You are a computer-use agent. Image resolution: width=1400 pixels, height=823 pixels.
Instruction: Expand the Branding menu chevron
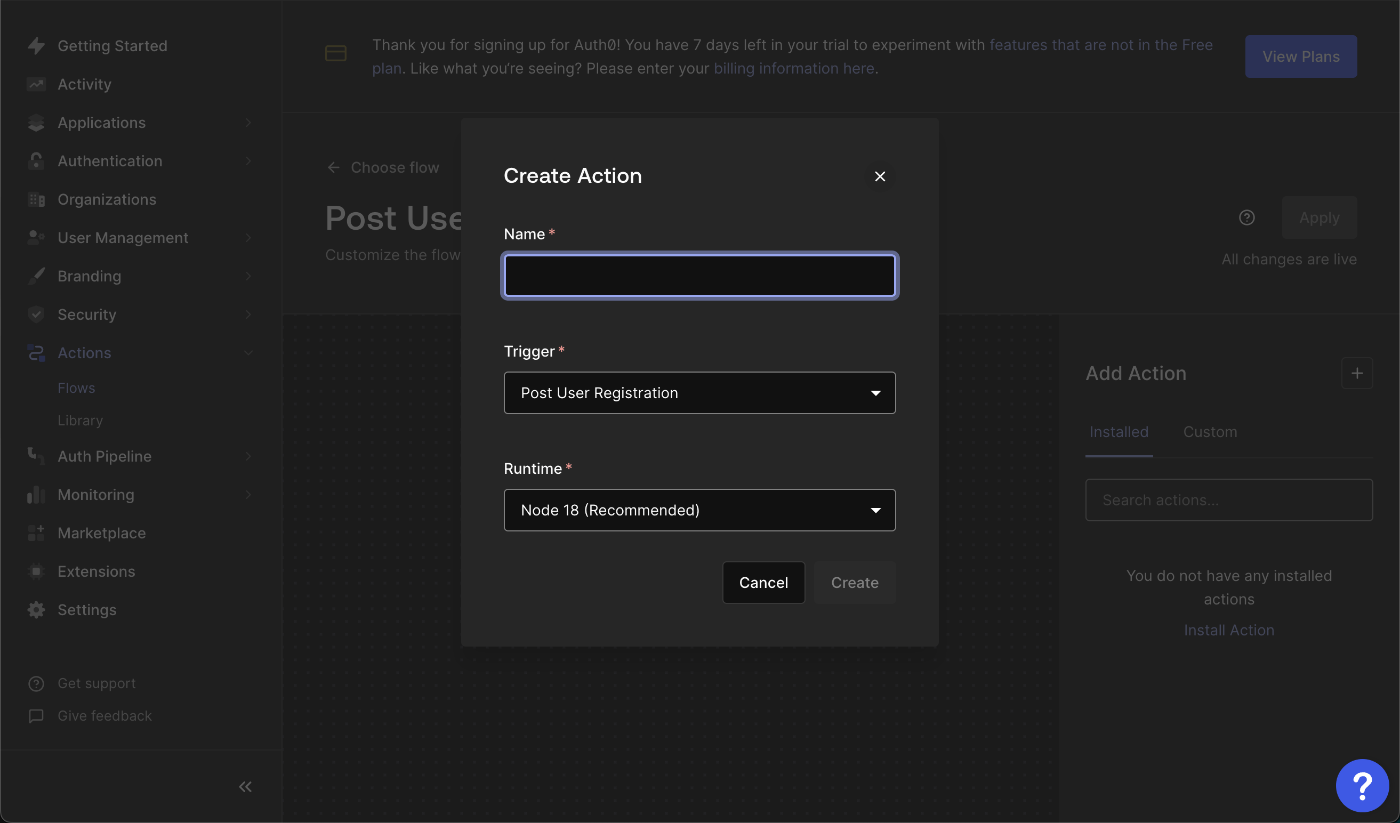tap(248, 276)
